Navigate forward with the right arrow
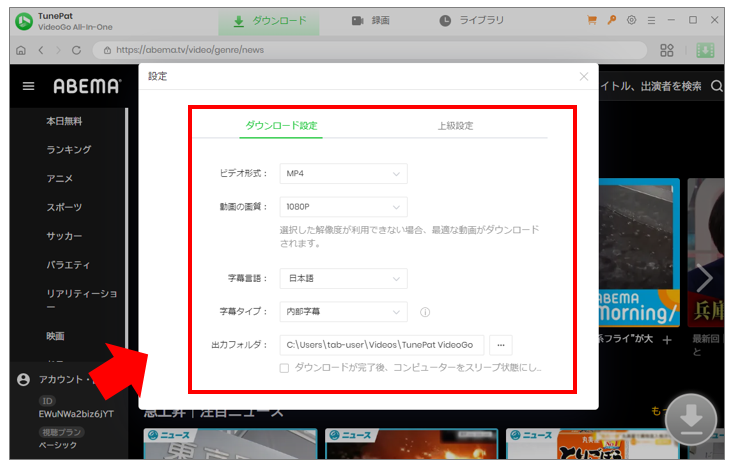 tap(58, 50)
